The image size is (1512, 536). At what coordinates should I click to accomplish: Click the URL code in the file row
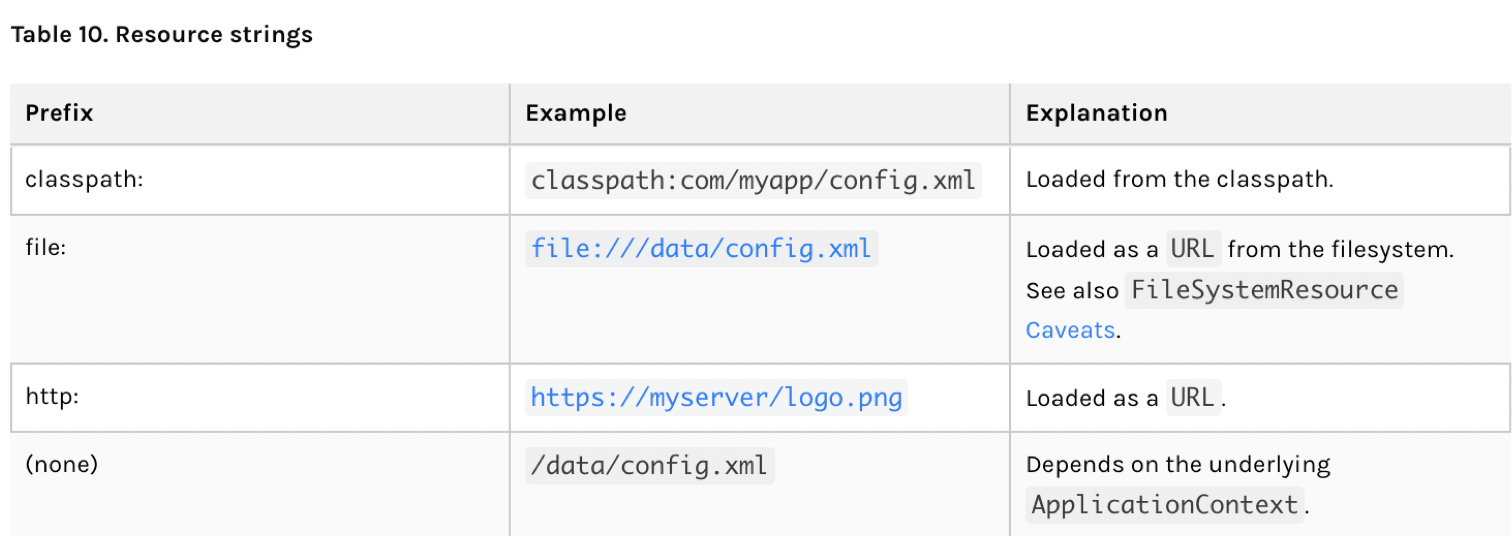click(1192, 248)
